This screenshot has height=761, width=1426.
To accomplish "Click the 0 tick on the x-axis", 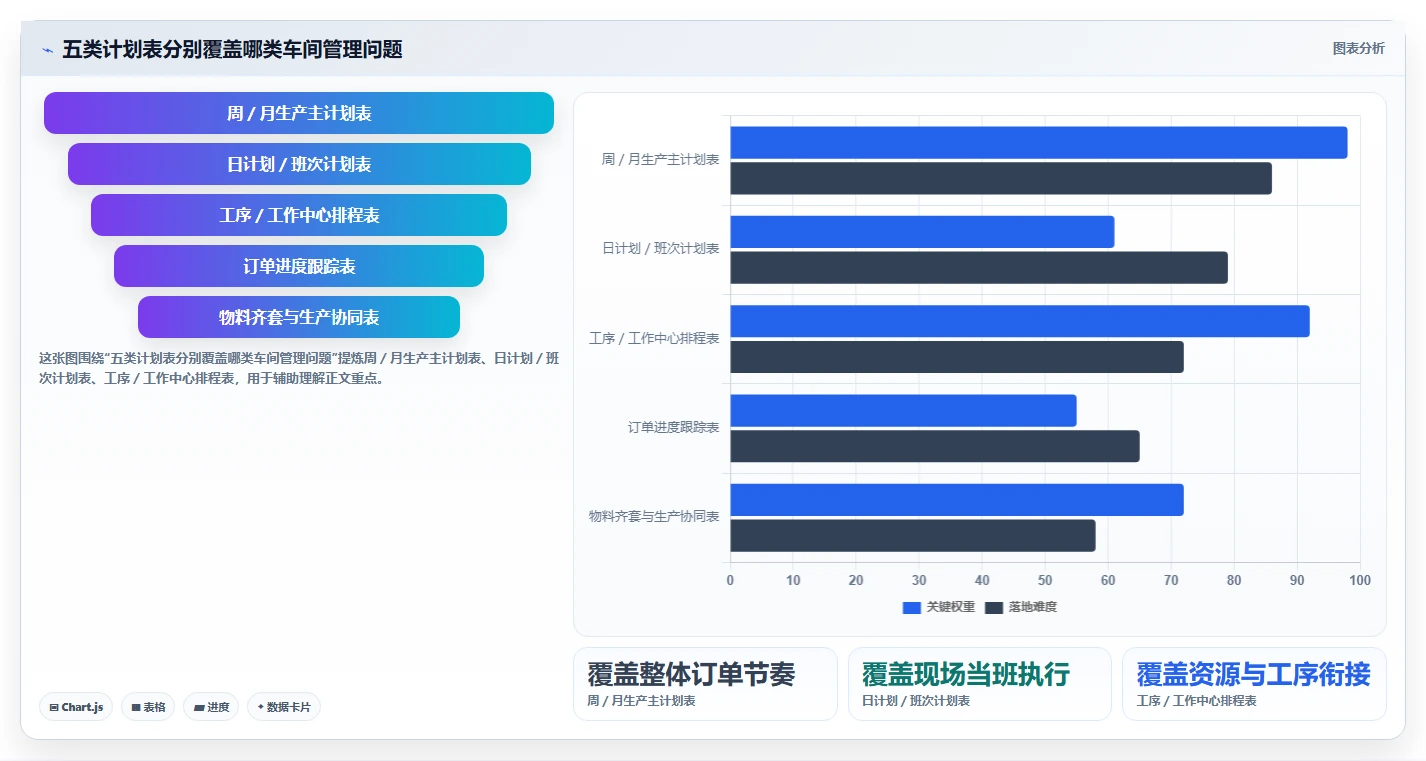I will [x=730, y=580].
